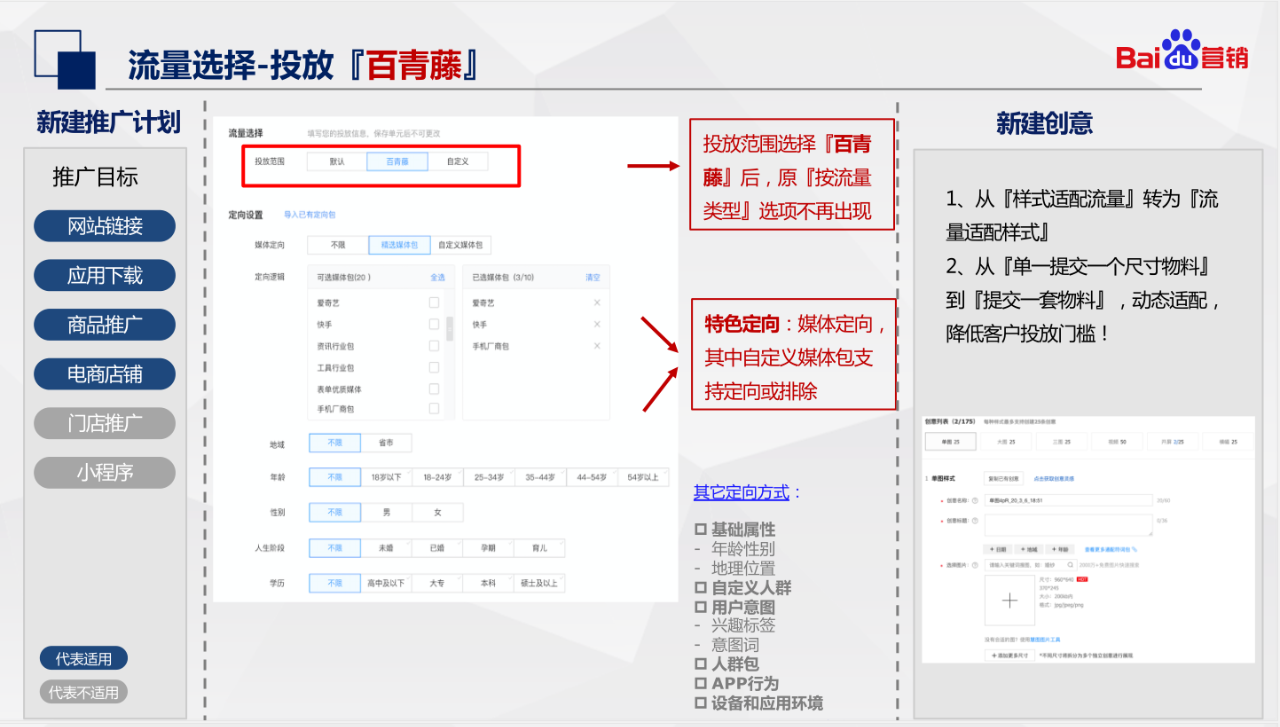Viewport: 1280px width, 727px height.
Task: Click the media package list scrollbar
Action: (x=450, y=328)
